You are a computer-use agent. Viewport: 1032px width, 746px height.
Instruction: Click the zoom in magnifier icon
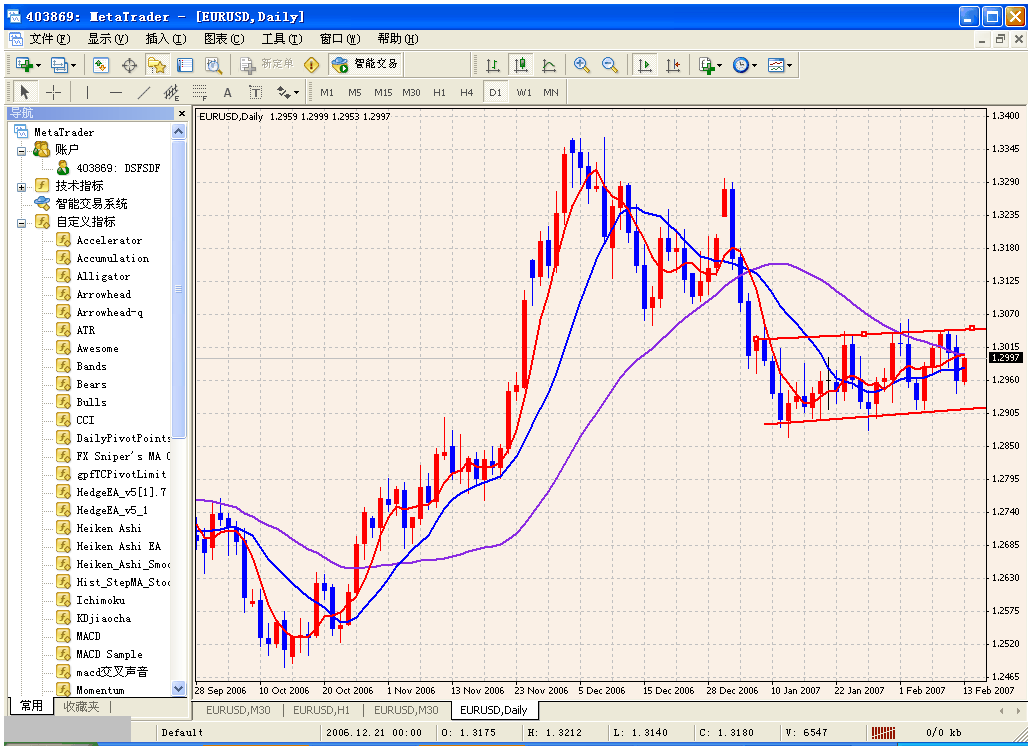(582, 65)
